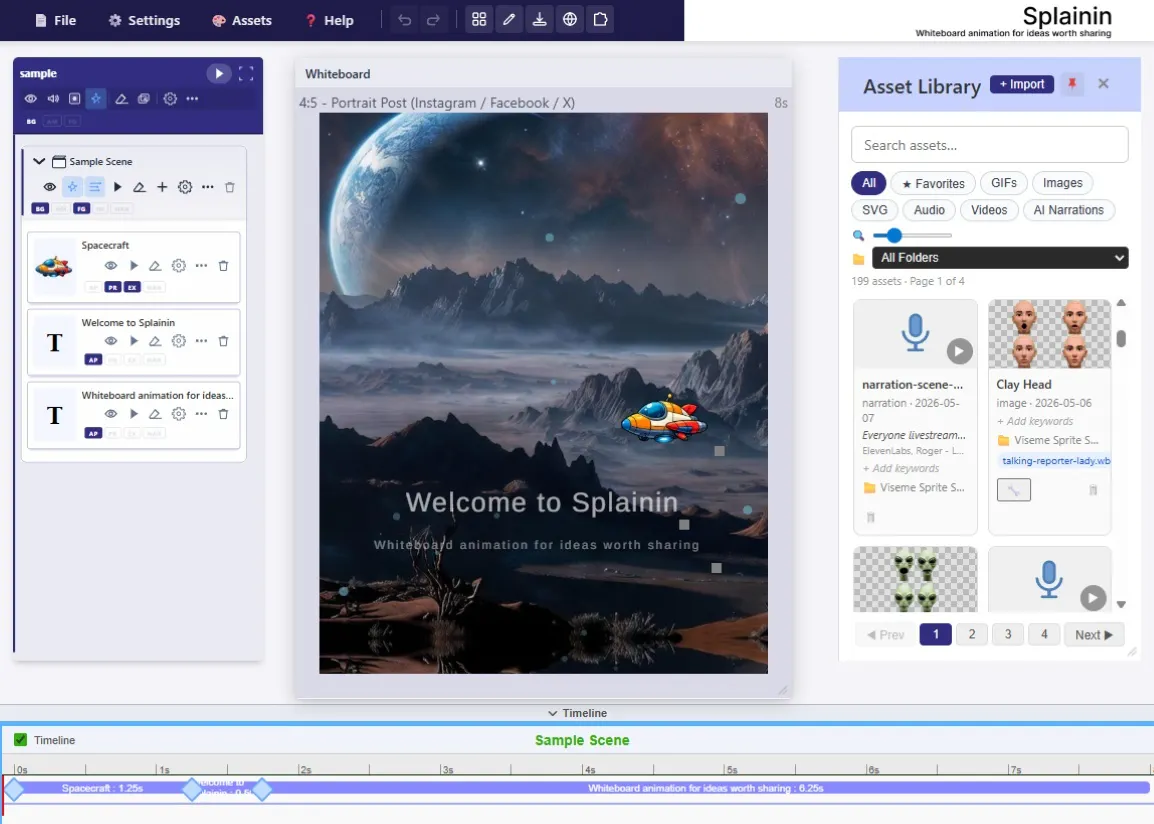Filter assets by GIFs
This screenshot has height=824, width=1154.
(1003, 182)
